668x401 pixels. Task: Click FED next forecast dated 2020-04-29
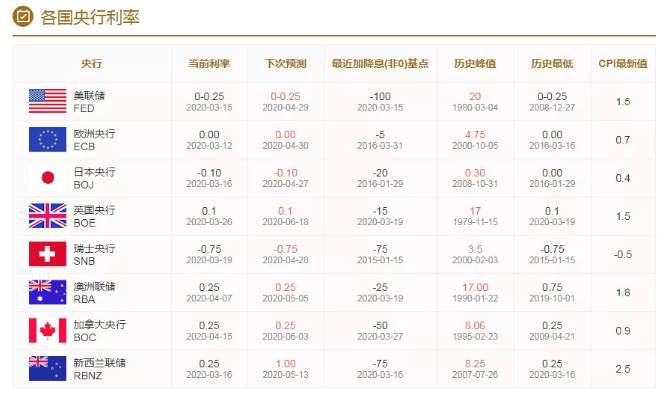tap(285, 101)
